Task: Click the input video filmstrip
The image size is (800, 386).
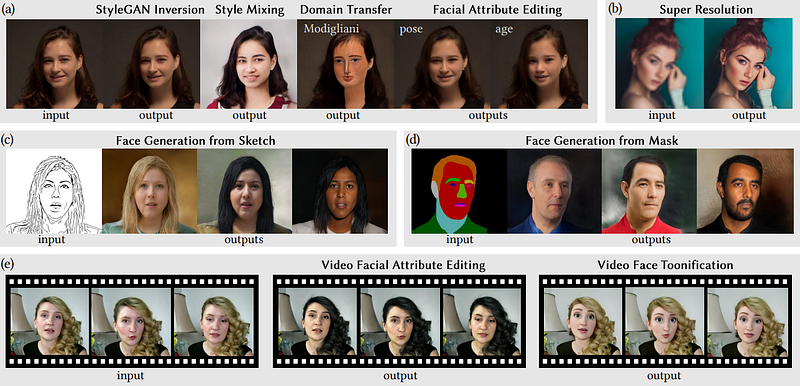Action: click(x=133, y=321)
